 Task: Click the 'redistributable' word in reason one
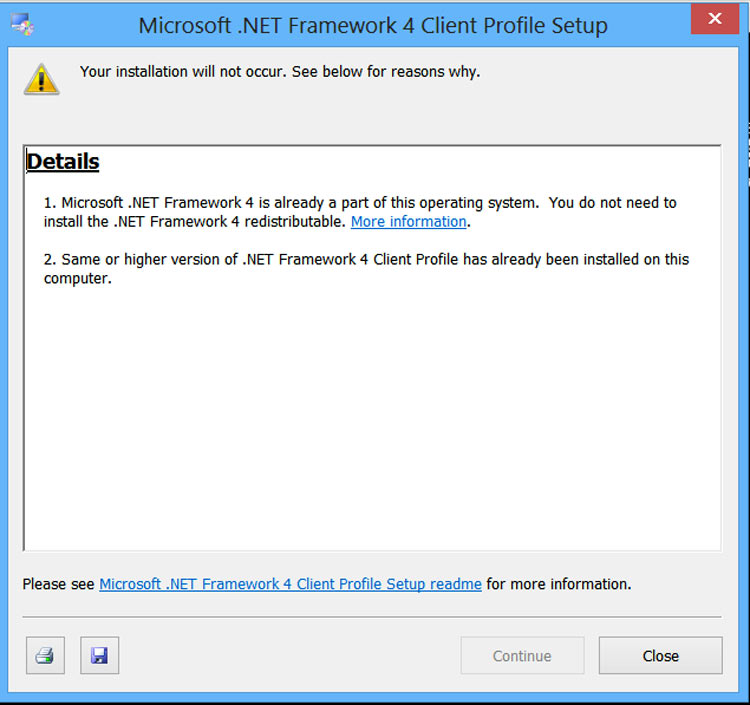click(296, 222)
